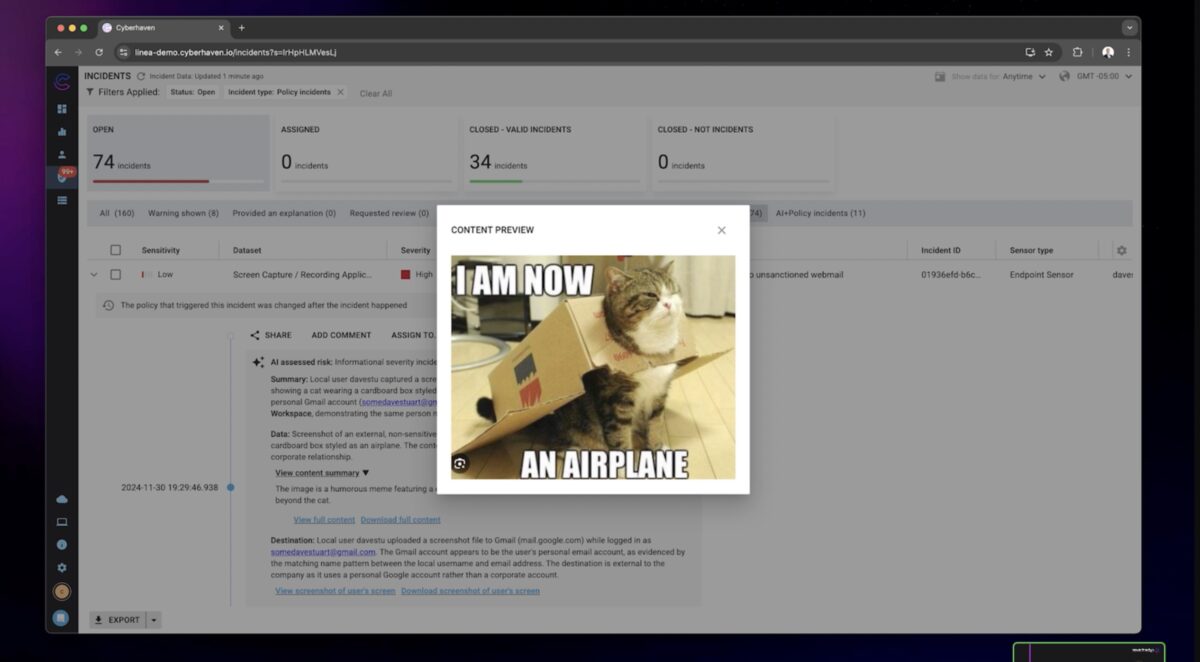Close the Content Preview dialog

721,230
